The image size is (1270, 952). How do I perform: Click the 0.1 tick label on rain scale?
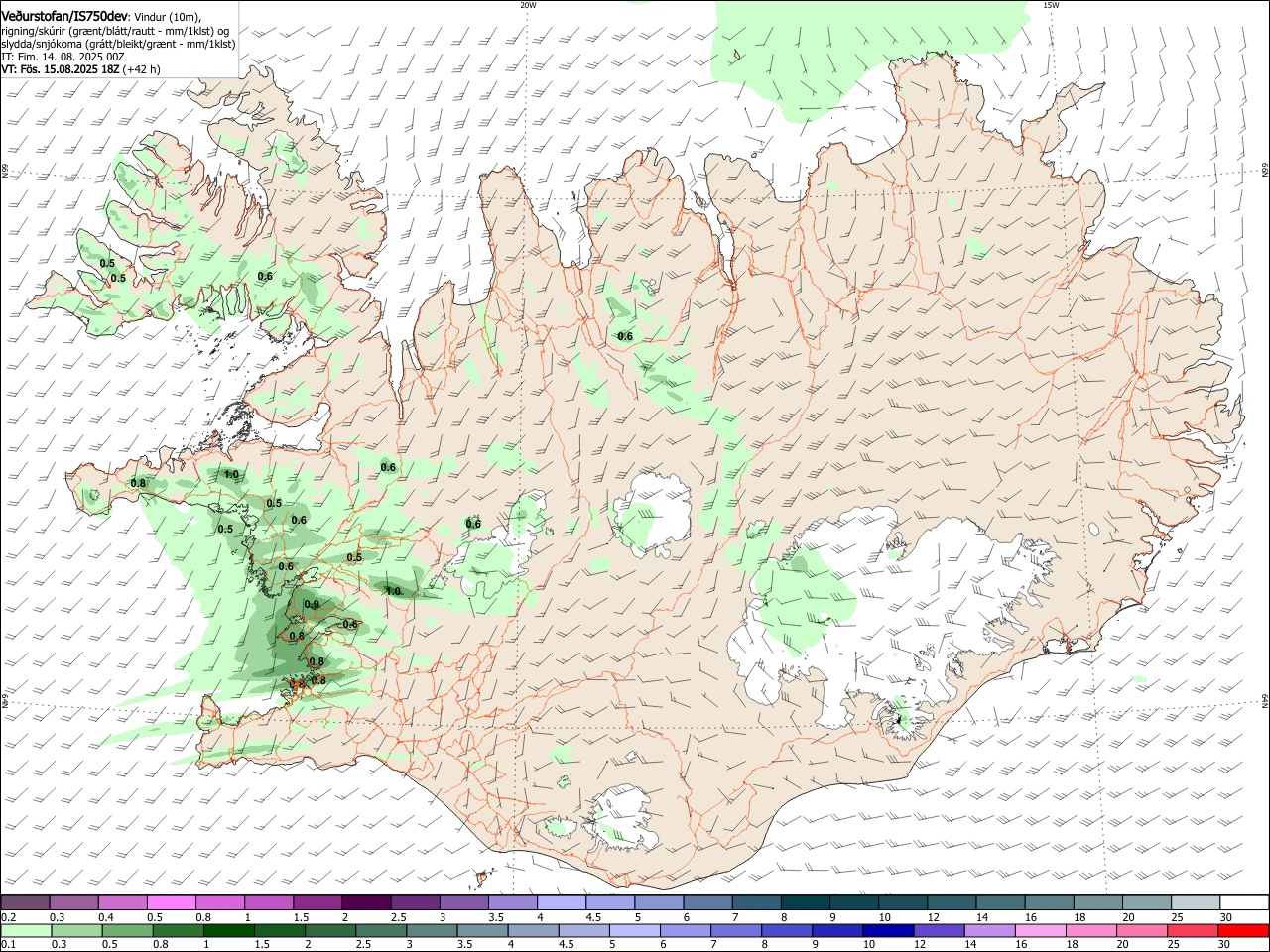coord(8,945)
